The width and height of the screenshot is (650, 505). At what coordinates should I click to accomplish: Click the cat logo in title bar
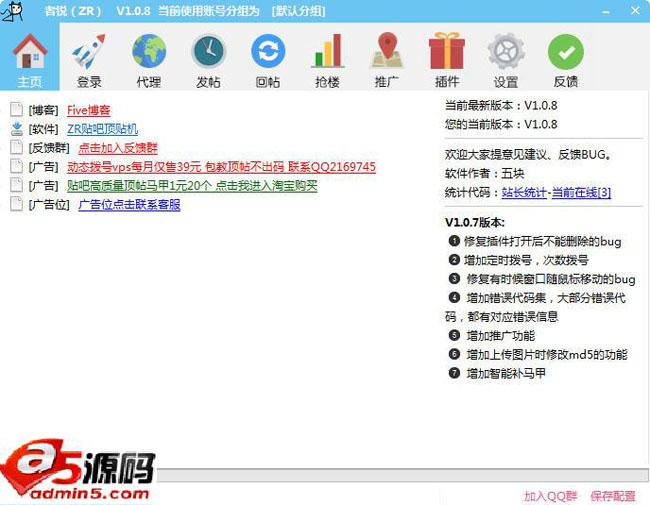pyautogui.click(x=12, y=11)
